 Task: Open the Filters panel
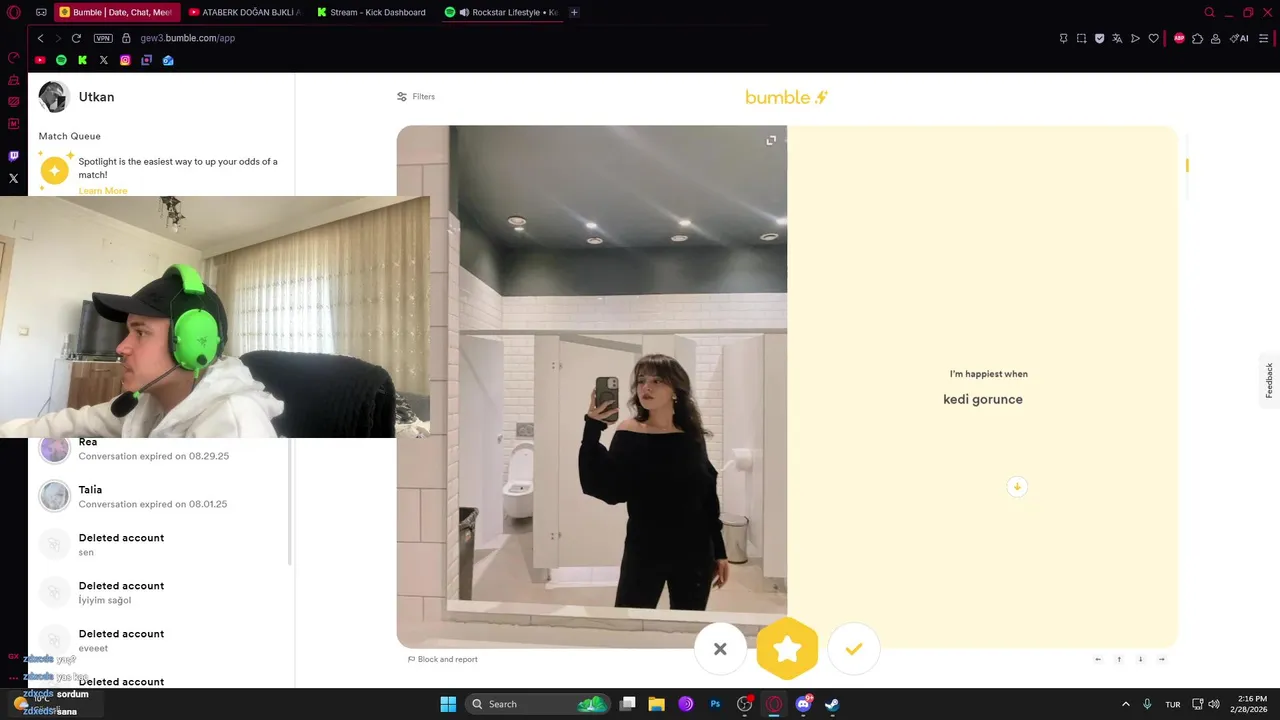pyautogui.click(x=416, y=97)
